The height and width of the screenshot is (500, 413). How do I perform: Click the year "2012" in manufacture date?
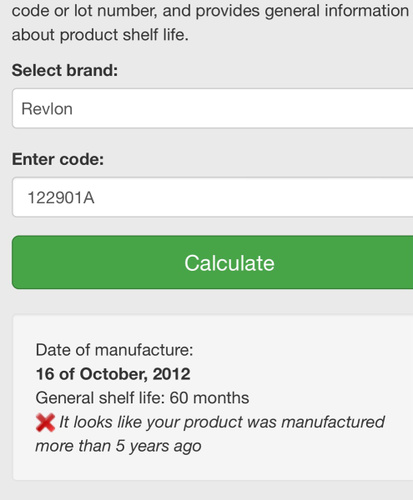coord(171,374)
